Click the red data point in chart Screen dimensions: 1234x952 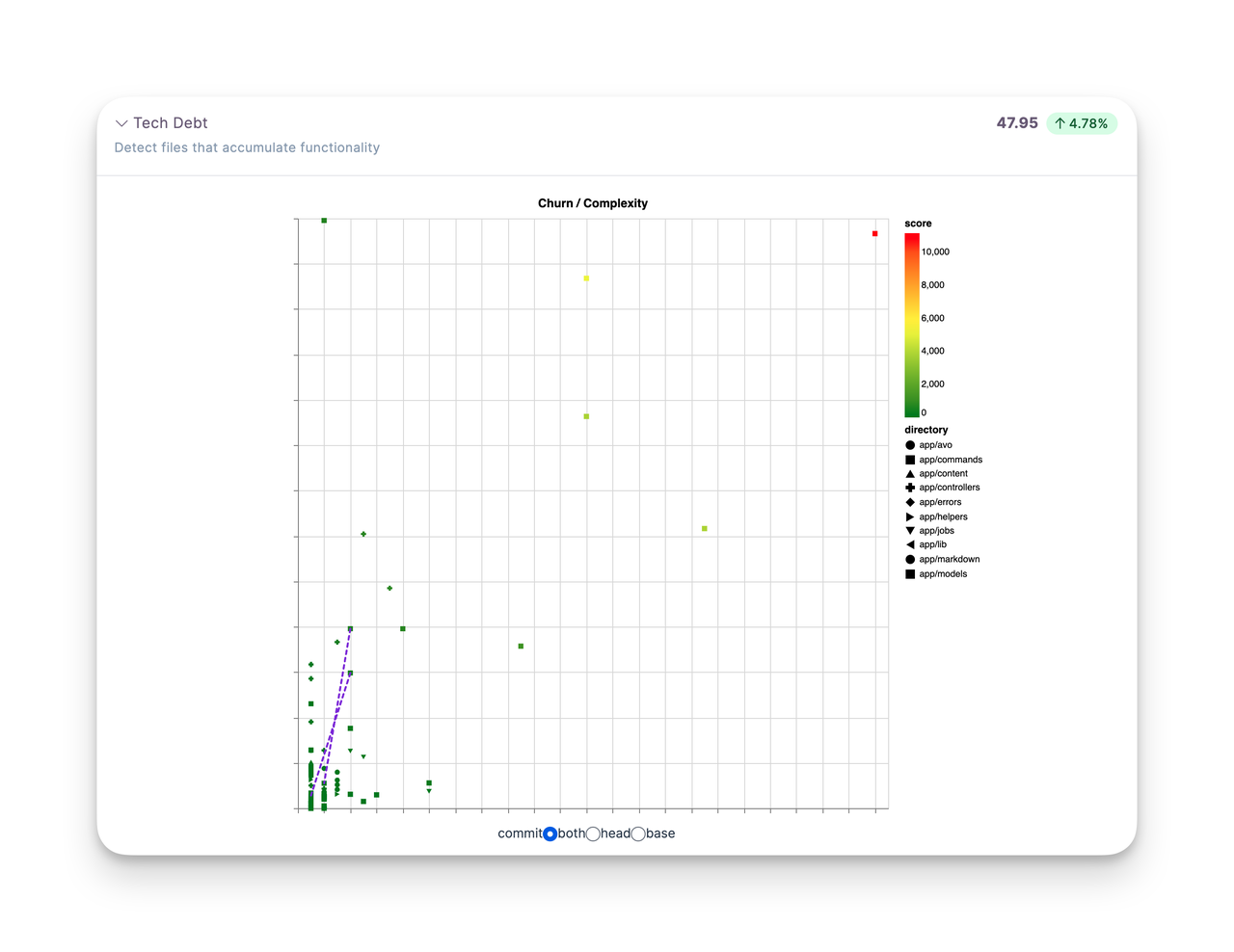[875, 234]
